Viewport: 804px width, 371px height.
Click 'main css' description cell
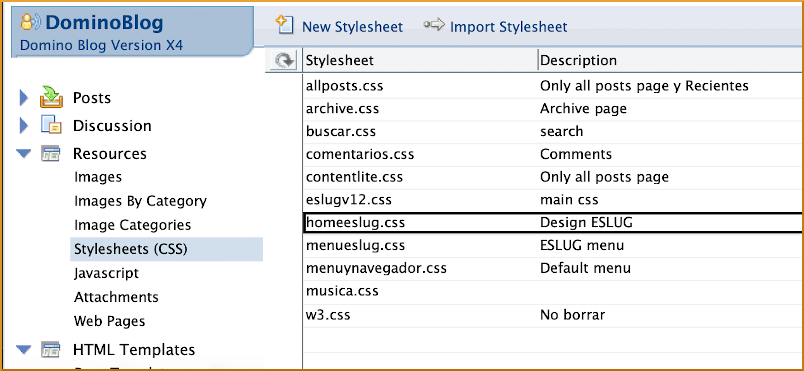(x=569, y=200)
